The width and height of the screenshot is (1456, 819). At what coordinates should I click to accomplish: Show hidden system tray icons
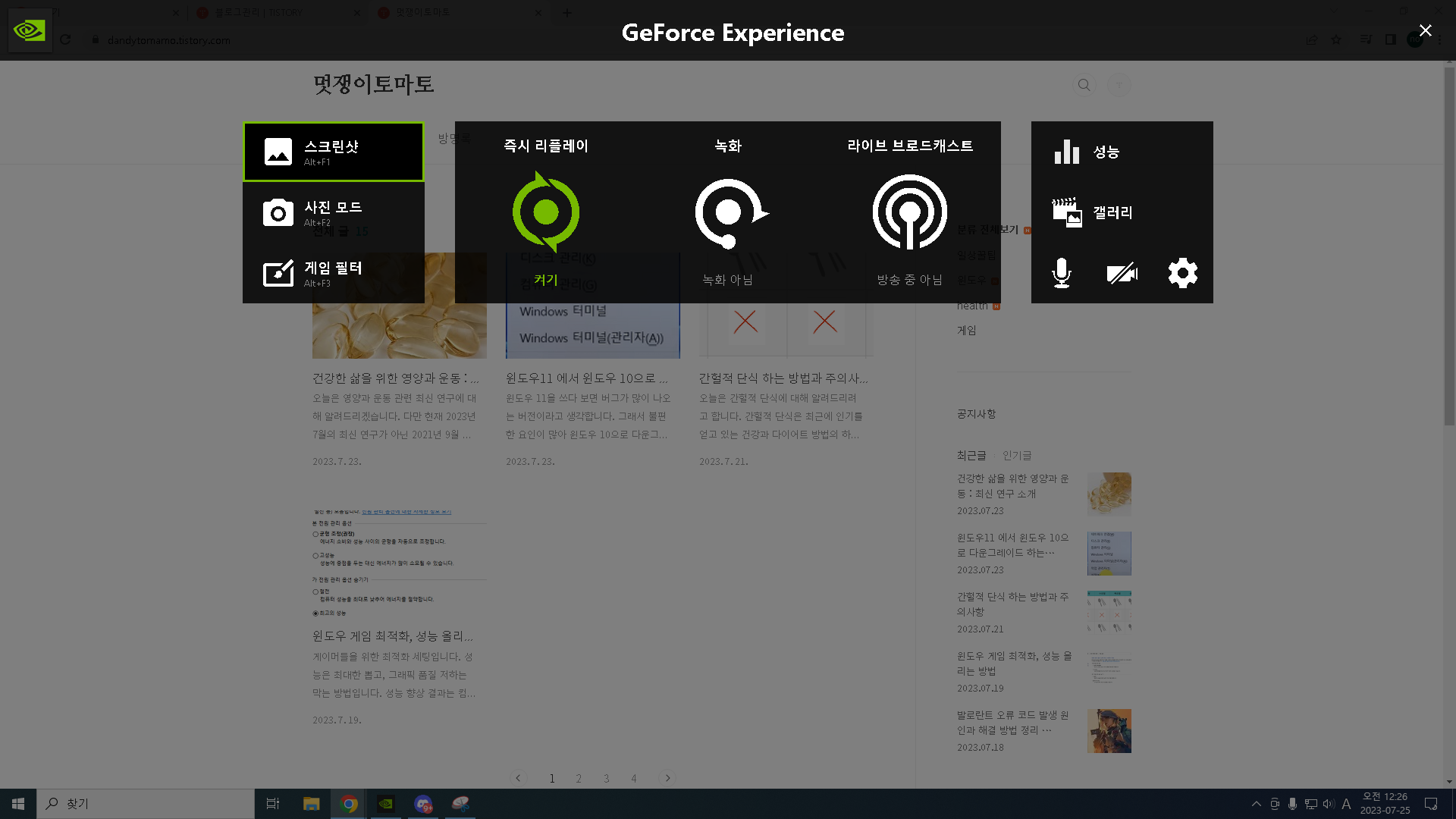coord(1257,804)
